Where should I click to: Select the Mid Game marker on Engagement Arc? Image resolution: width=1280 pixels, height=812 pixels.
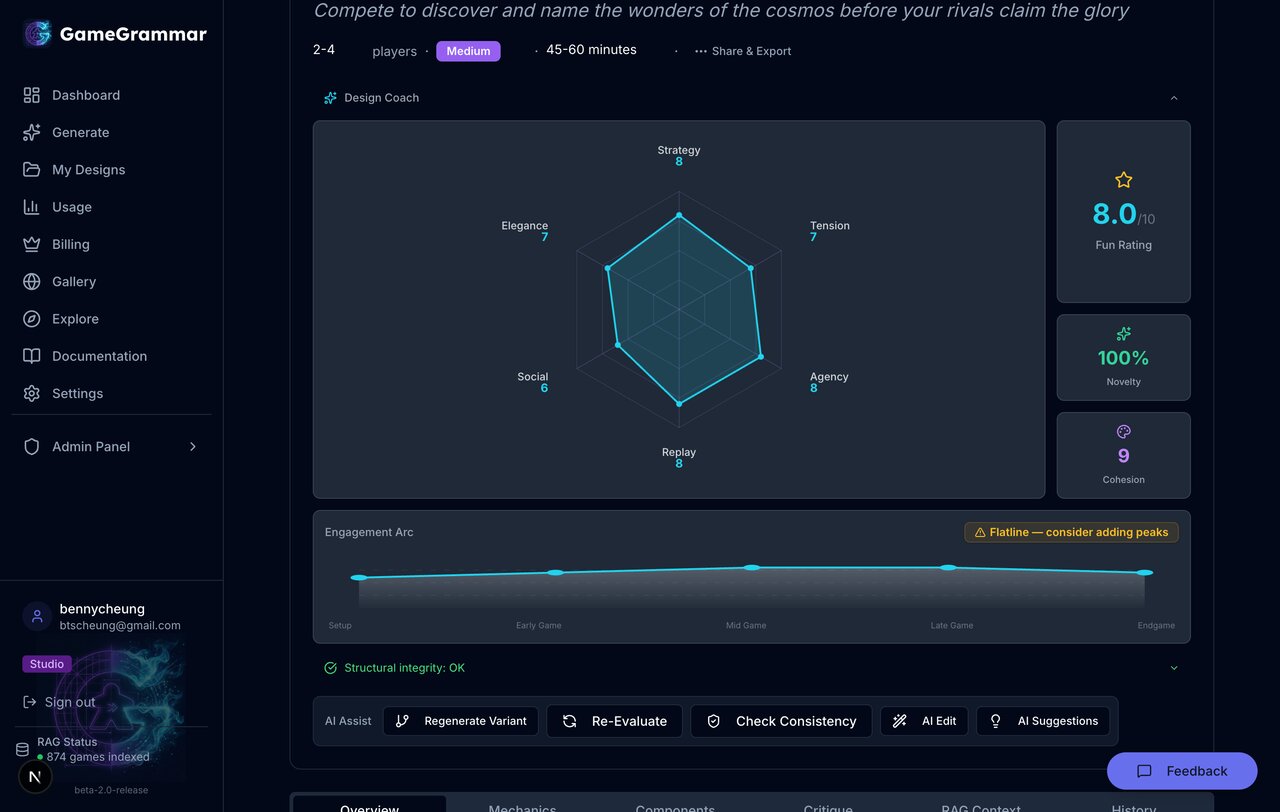[x=751, y=567]
